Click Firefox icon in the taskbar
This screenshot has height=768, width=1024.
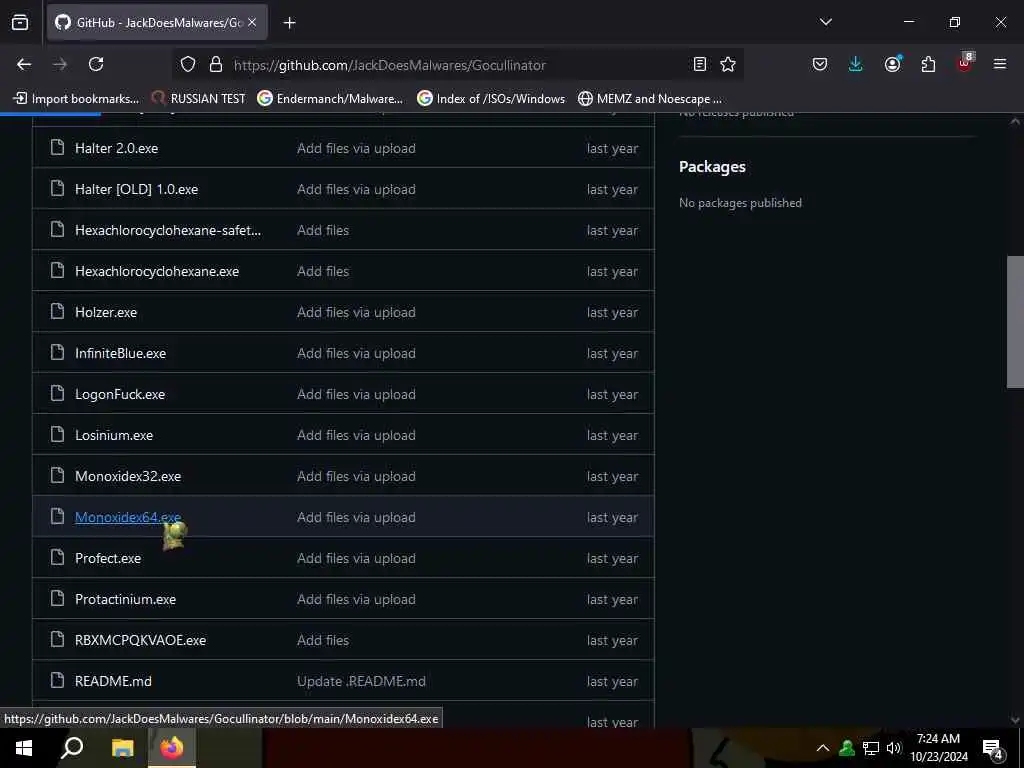(x=172, y=748)
